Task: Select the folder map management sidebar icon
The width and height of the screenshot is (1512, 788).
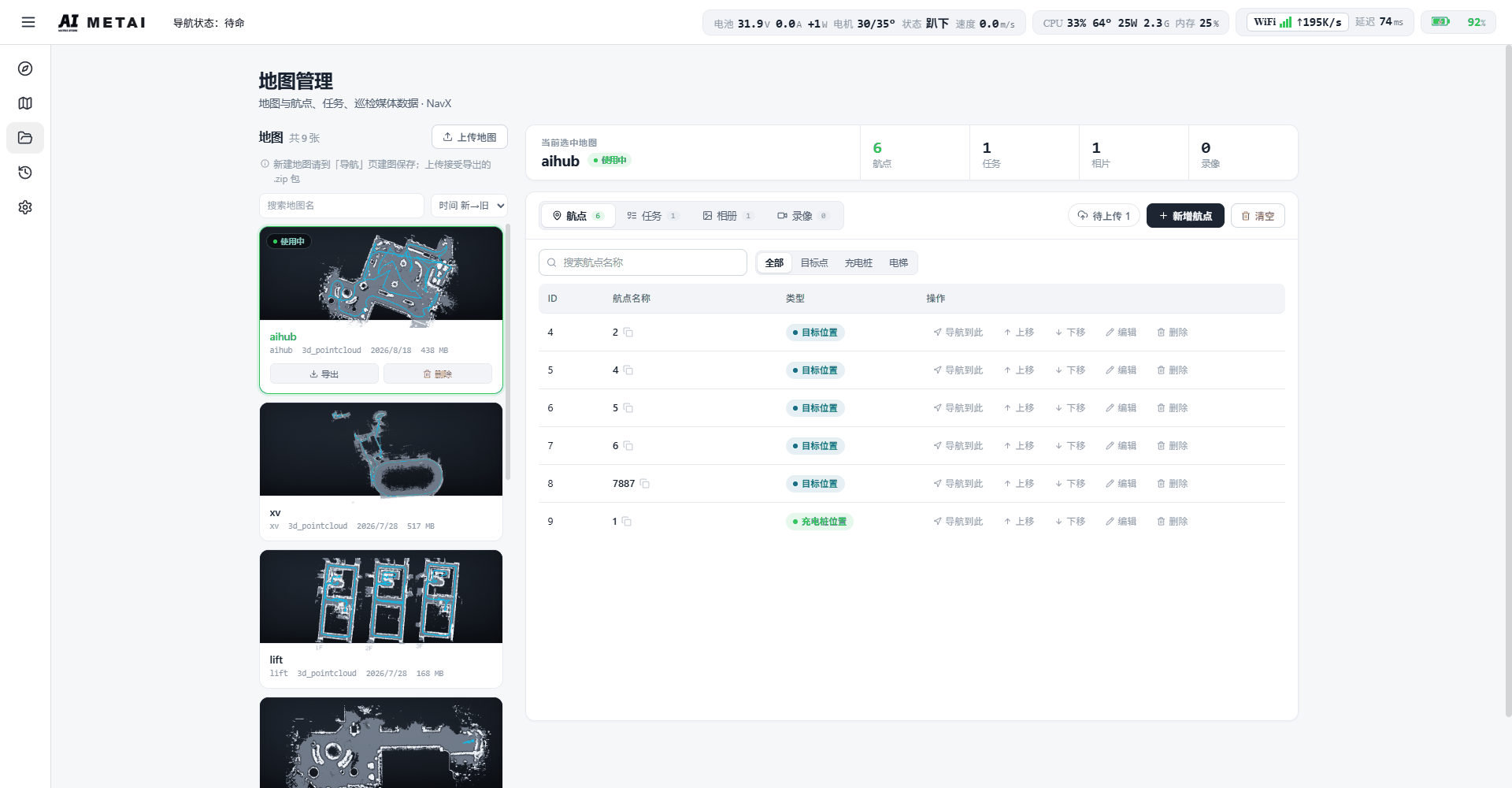Action: coord(25,138)
